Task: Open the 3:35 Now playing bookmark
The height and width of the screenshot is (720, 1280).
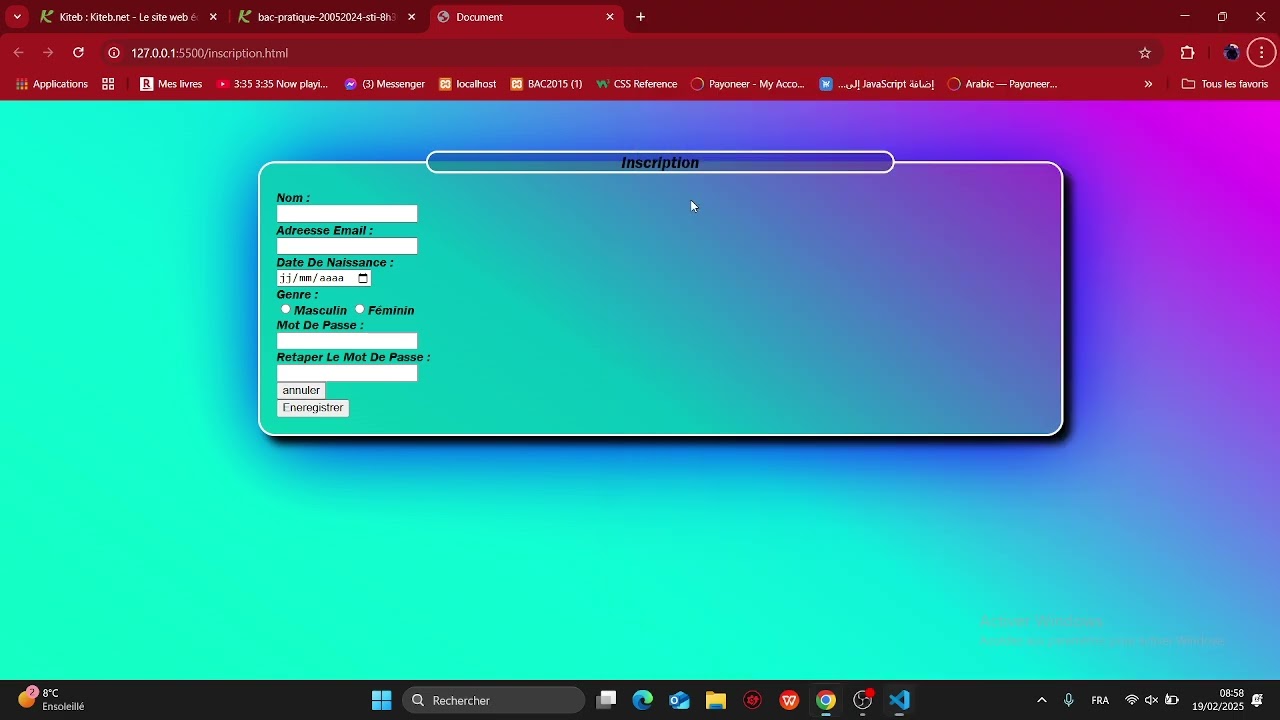Action: point(272,84)
